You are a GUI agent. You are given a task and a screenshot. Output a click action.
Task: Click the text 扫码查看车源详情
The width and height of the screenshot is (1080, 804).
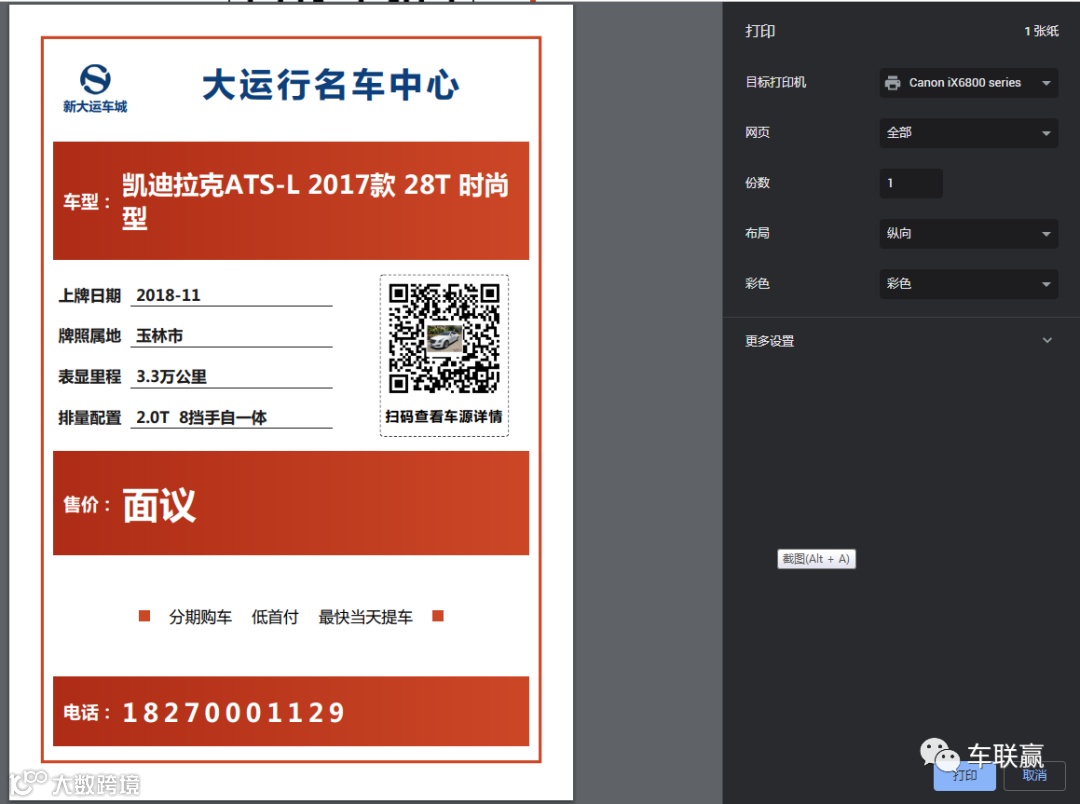tap(444, 416)
